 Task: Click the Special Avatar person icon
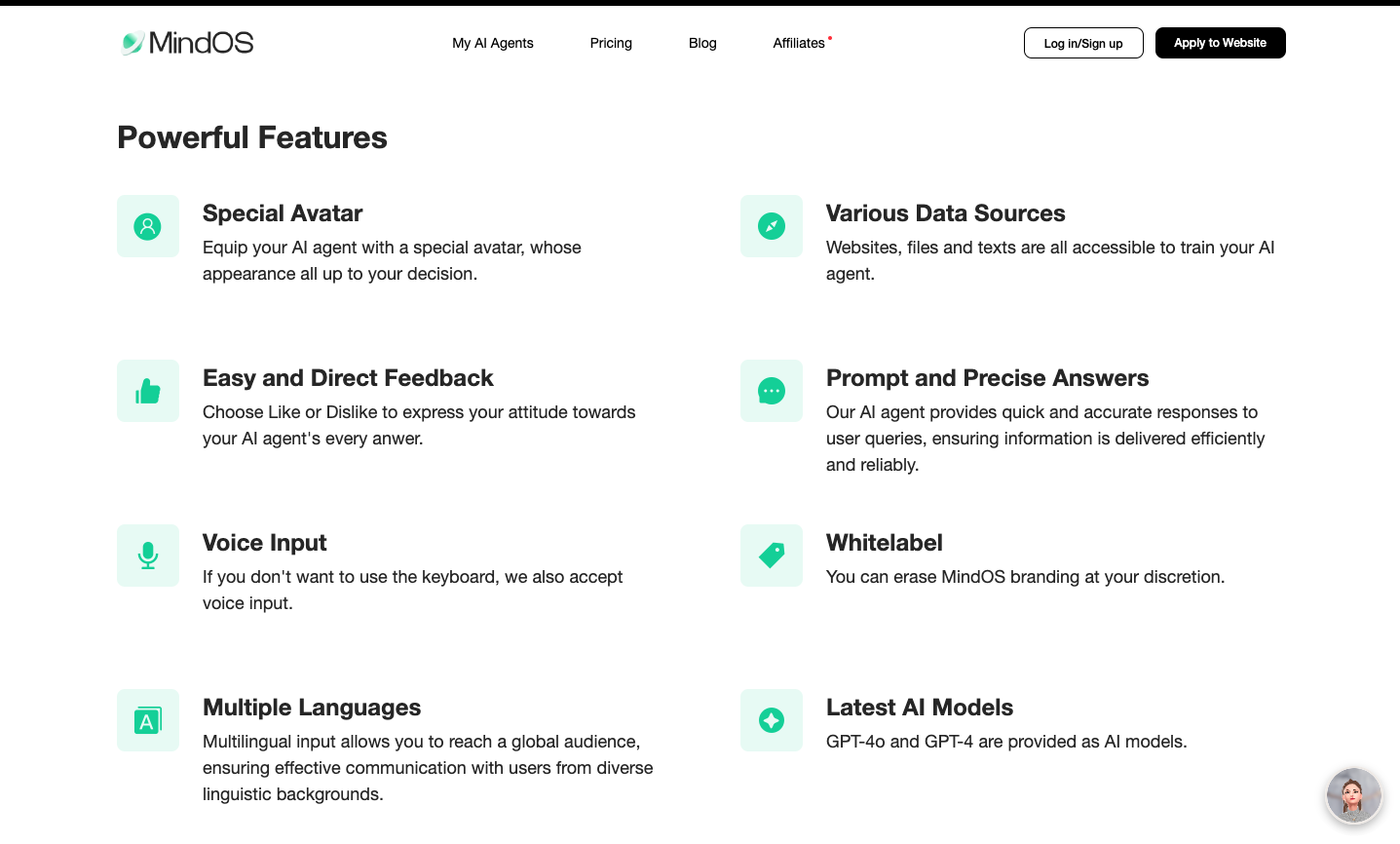pos(148,226)
